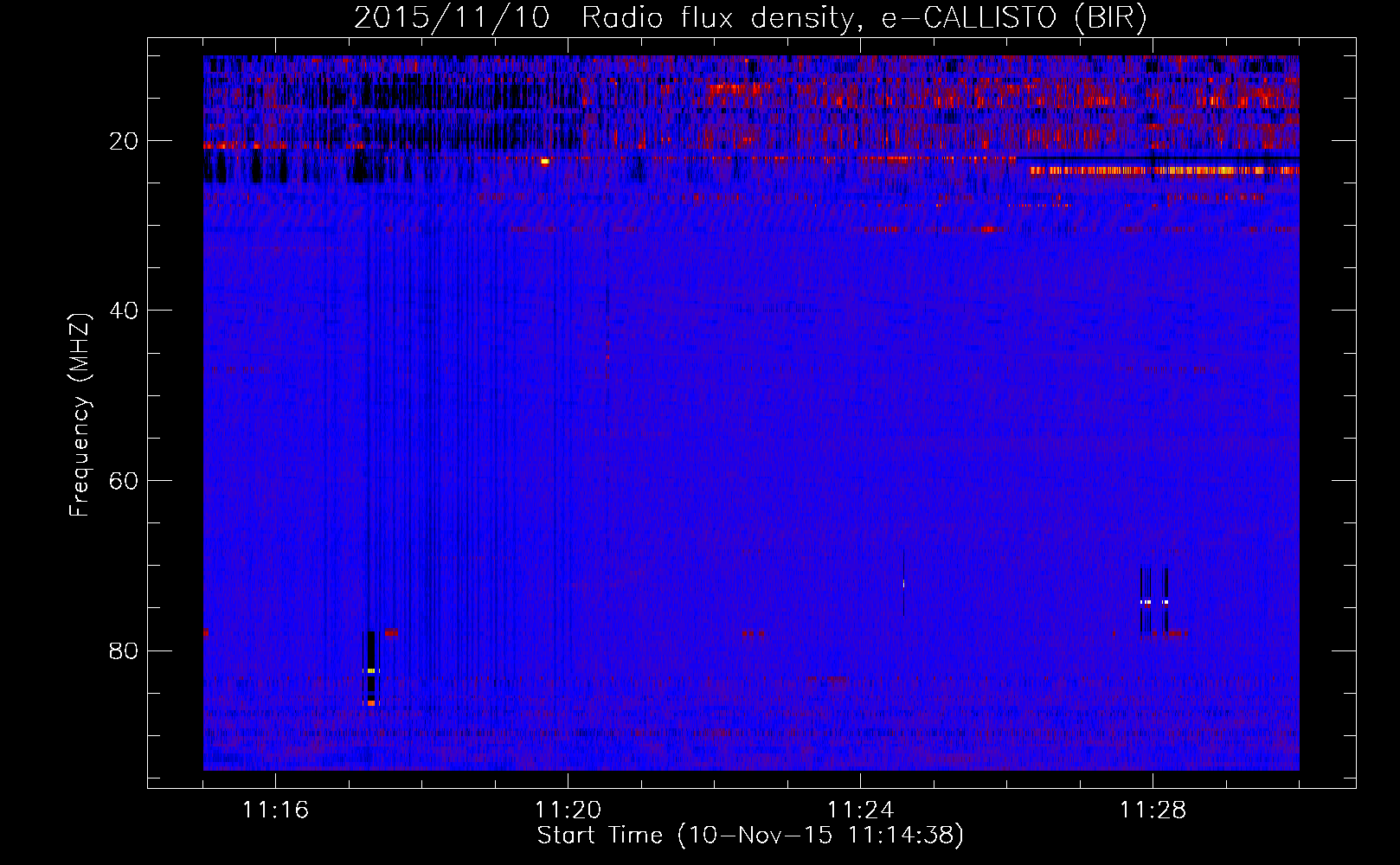The image size is (1400, 865).
Task: Click the "Start Time (10-Nov-15 11:14:38)" axis label
Action: tap(750, 836)
